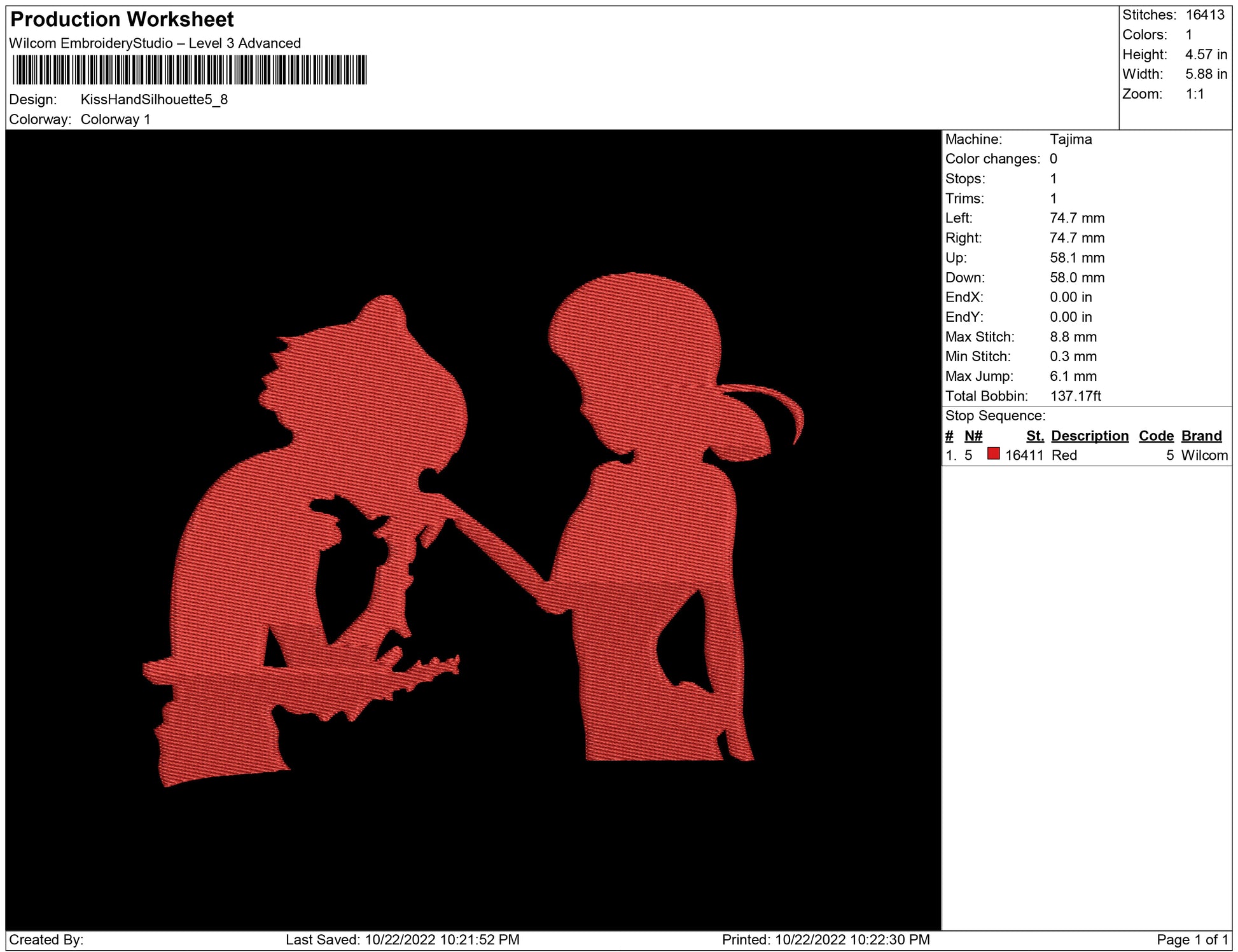Click the Page 1 of 1 label
The height and width of the screenshot is (952, 1238).
(x=1192, y=939)
